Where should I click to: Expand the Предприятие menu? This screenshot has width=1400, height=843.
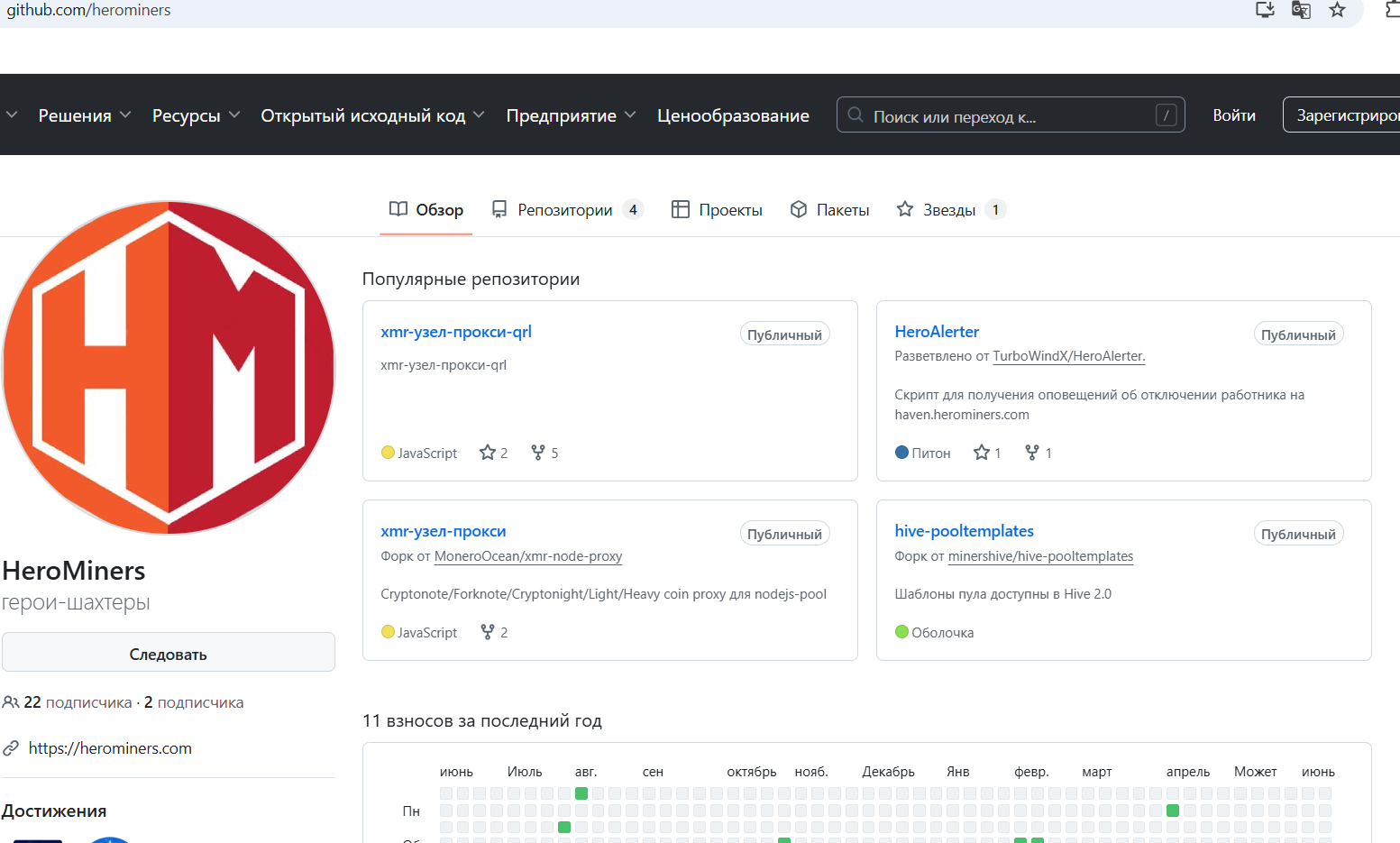point(572,115)
